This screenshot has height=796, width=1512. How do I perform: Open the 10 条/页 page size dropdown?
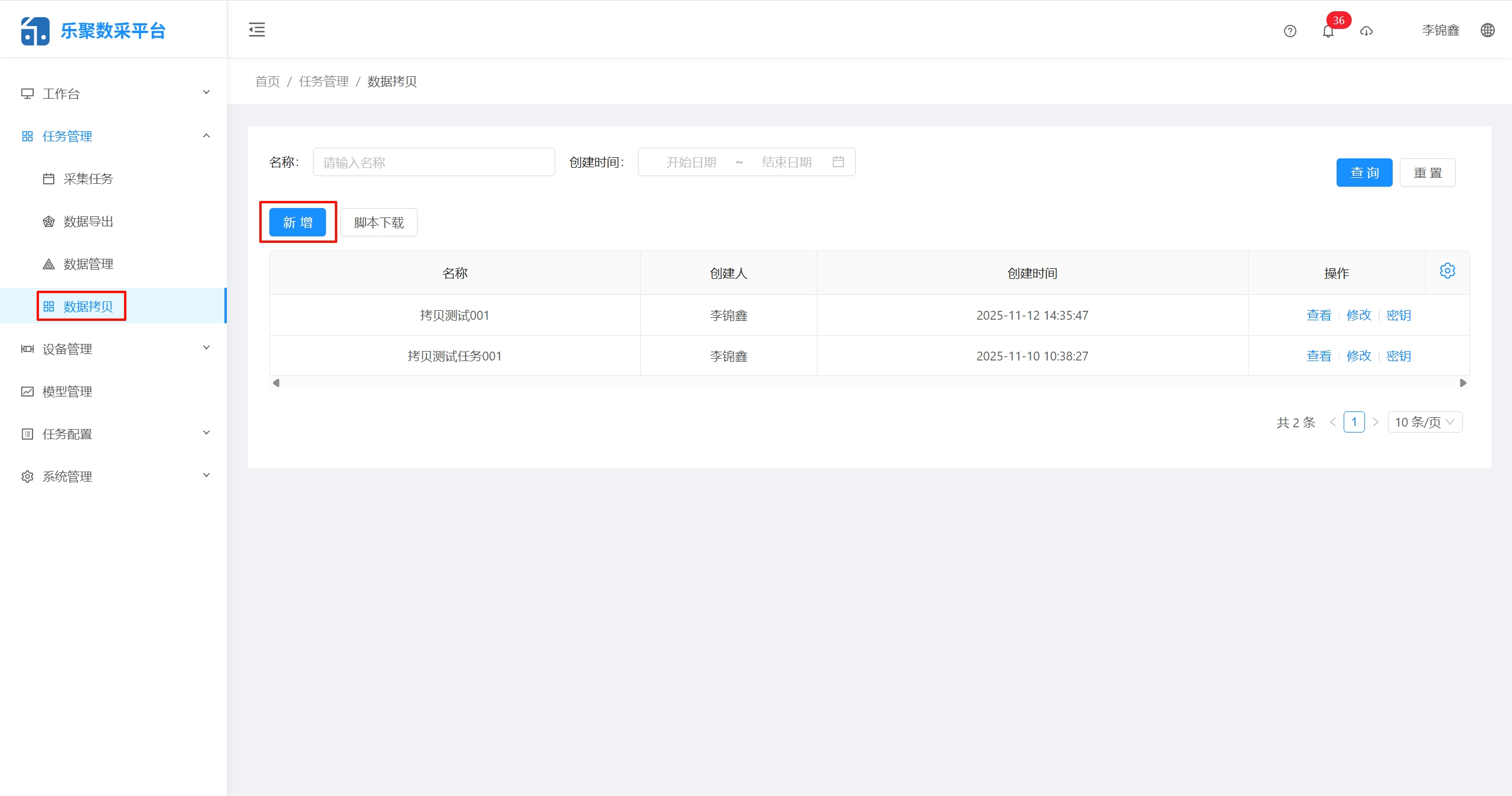[1425, 422]
